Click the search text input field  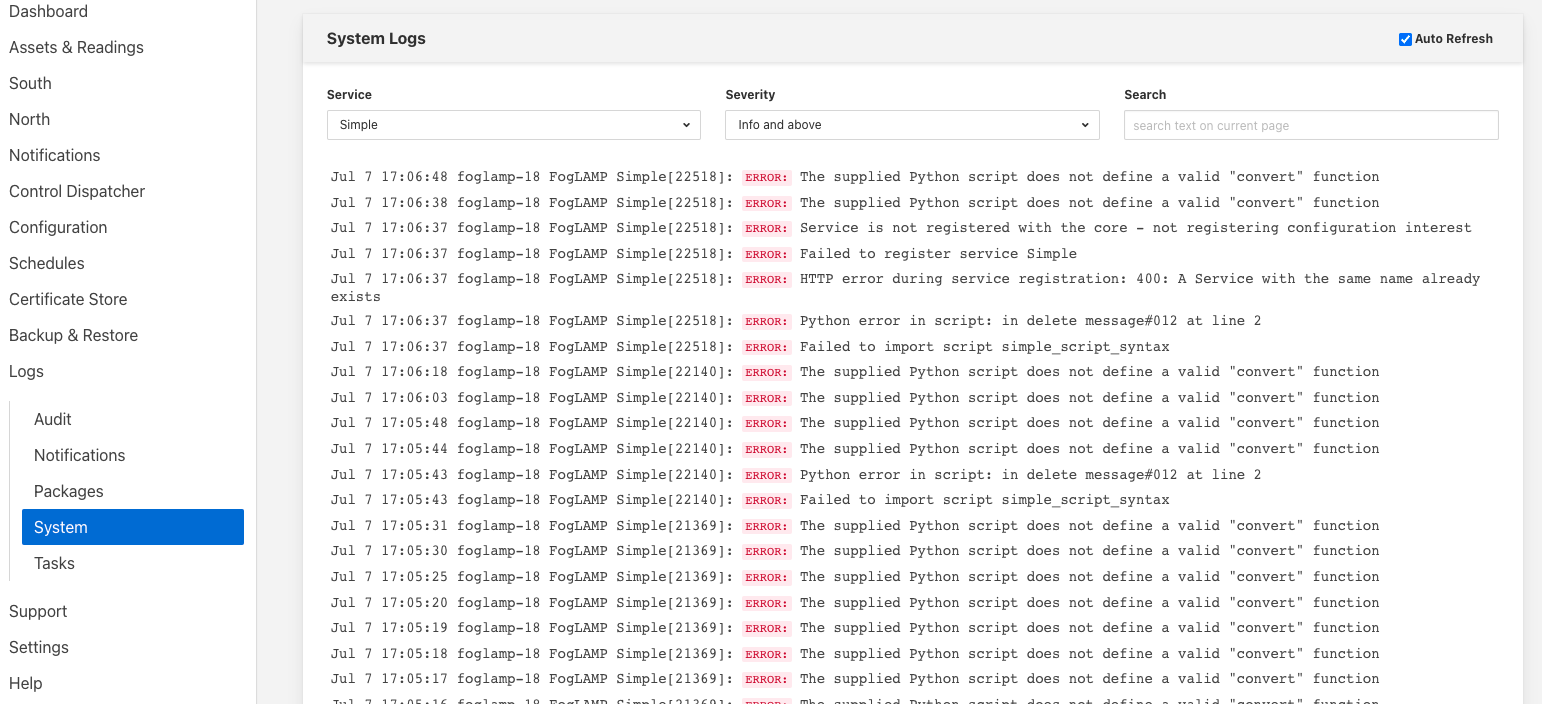tap(1310, 124)
